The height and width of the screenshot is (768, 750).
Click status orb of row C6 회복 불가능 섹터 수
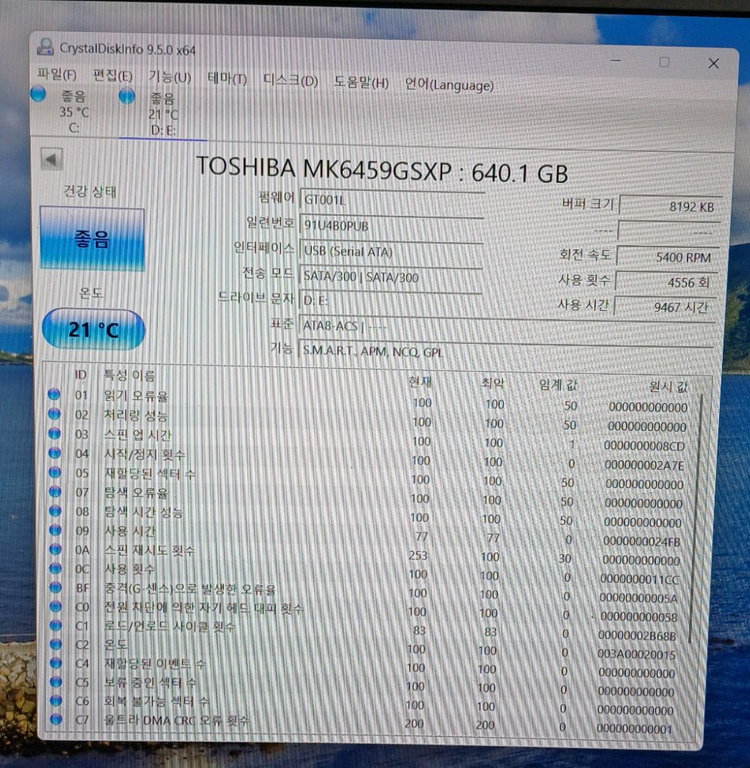point(56,700)
